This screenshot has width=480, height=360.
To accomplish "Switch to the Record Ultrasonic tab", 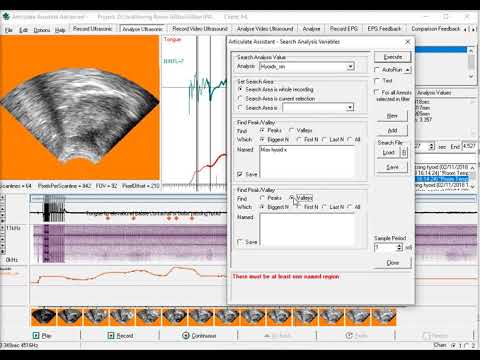I will coord(93,29).
